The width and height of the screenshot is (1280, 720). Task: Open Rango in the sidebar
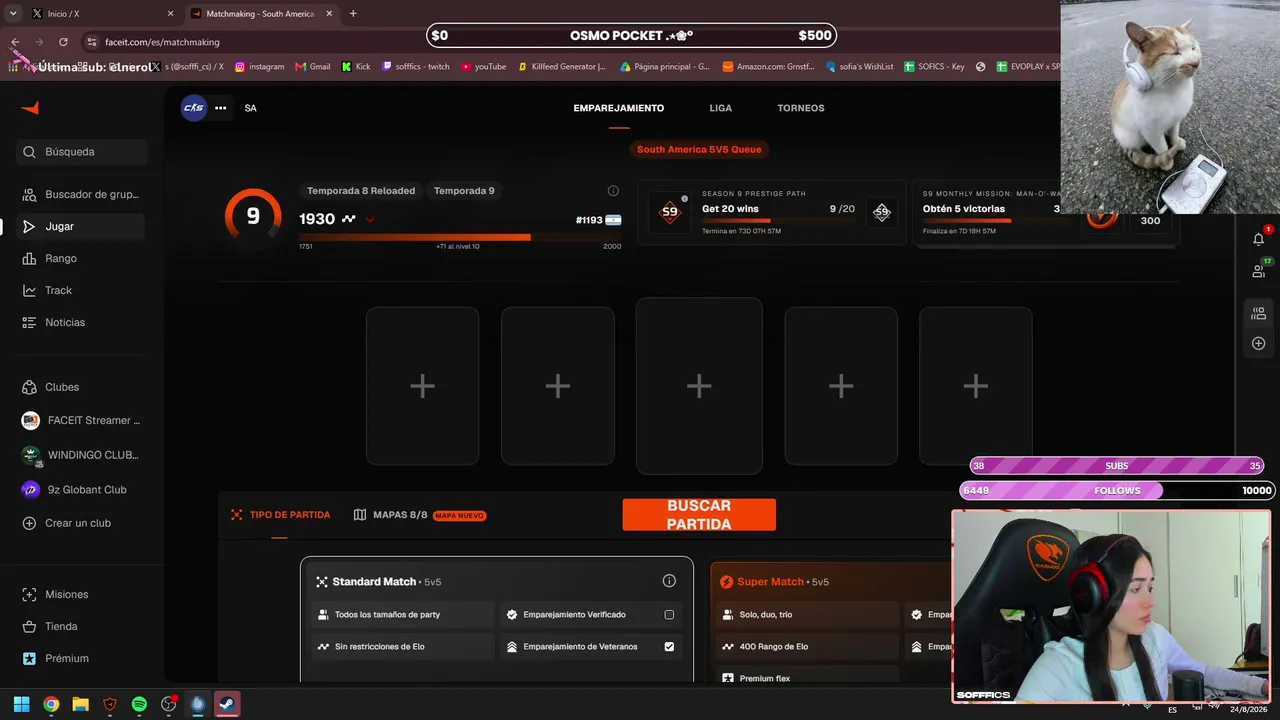click(x=81, y=258)
